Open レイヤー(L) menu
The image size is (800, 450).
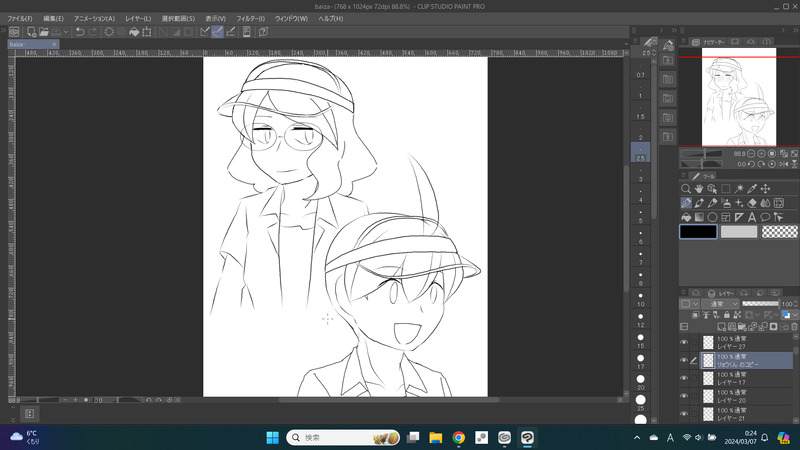(x=138, y=18)
